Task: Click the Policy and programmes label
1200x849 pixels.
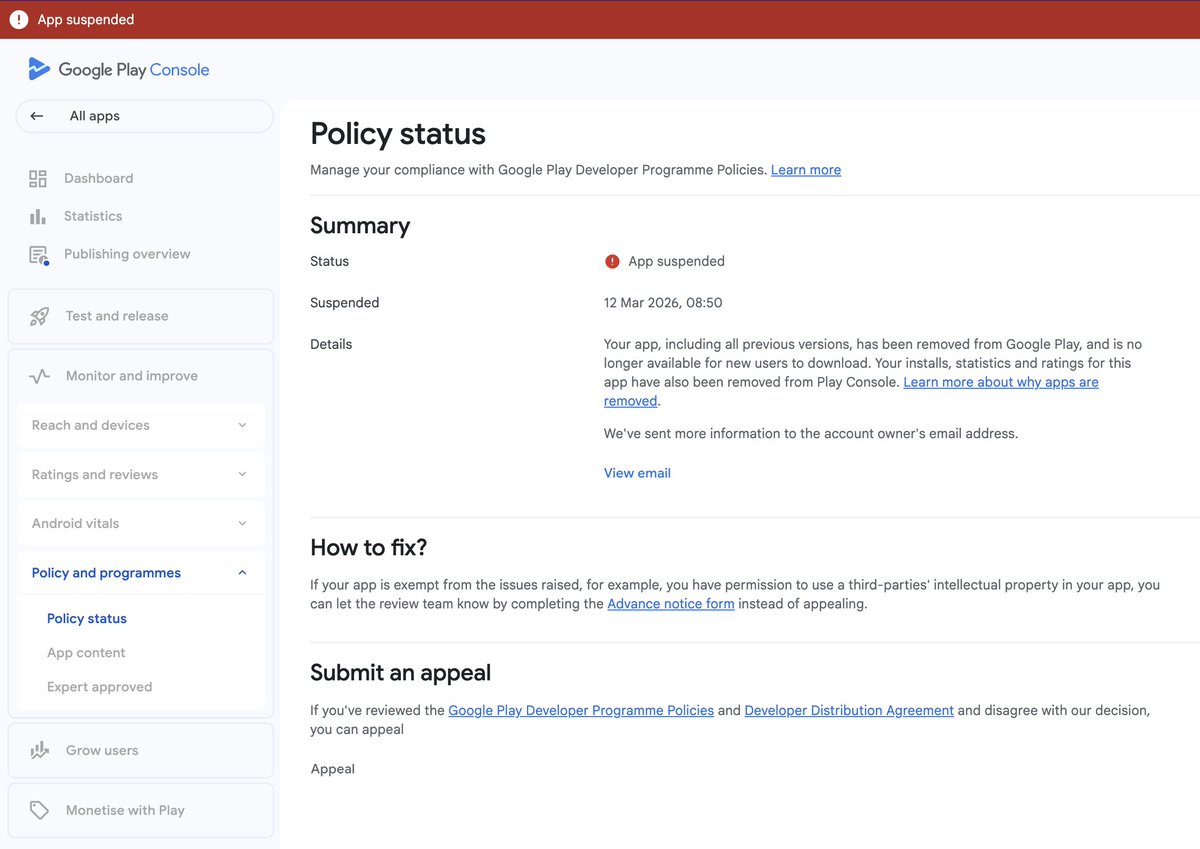Action: coord(106,573)
